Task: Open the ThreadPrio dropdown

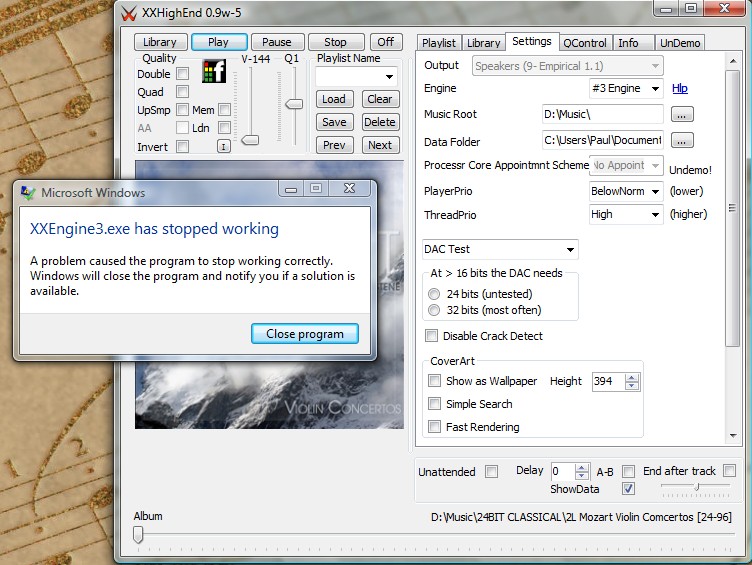Action: point(655,214)
